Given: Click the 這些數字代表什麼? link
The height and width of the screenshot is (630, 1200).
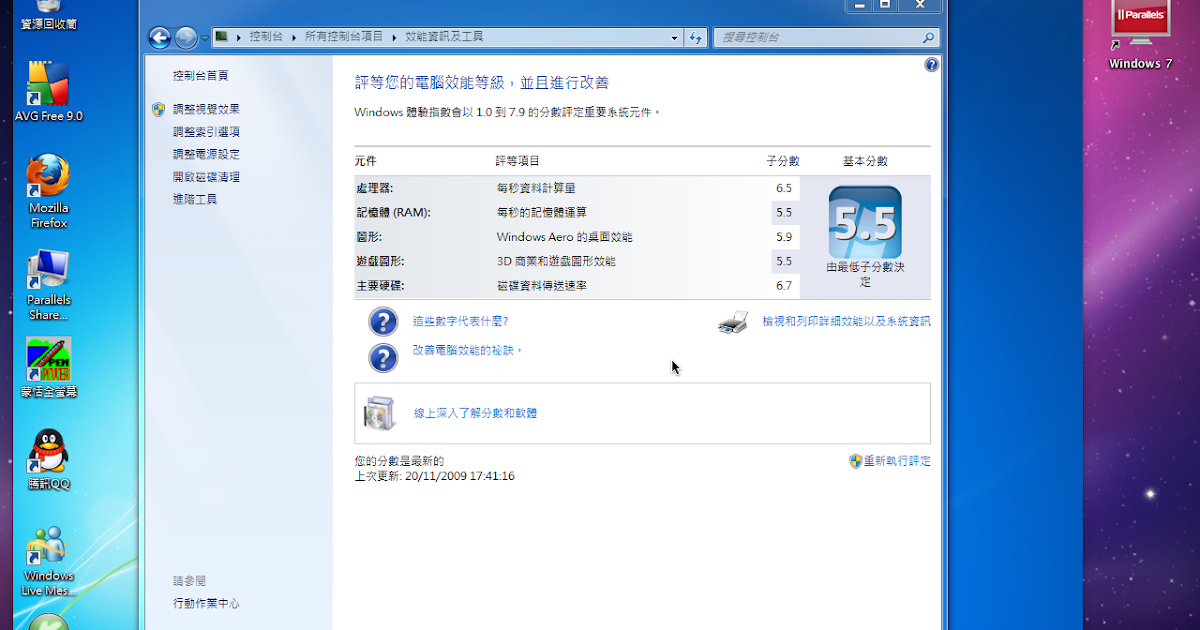Looking at the screenshot, I should click(461, 321).
